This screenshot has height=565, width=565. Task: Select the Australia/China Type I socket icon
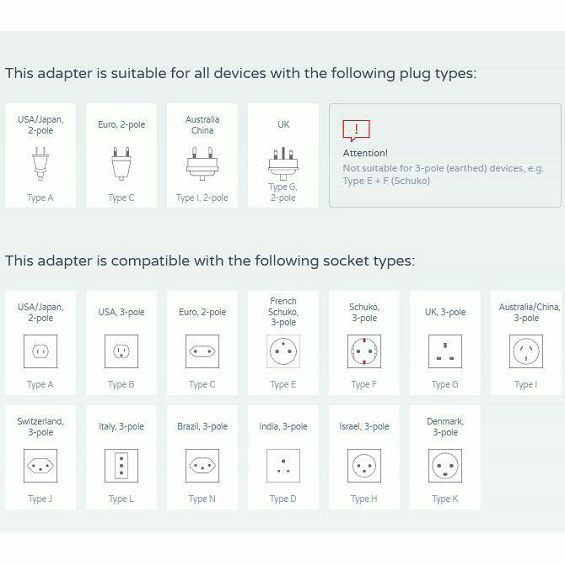coord(526,351)
